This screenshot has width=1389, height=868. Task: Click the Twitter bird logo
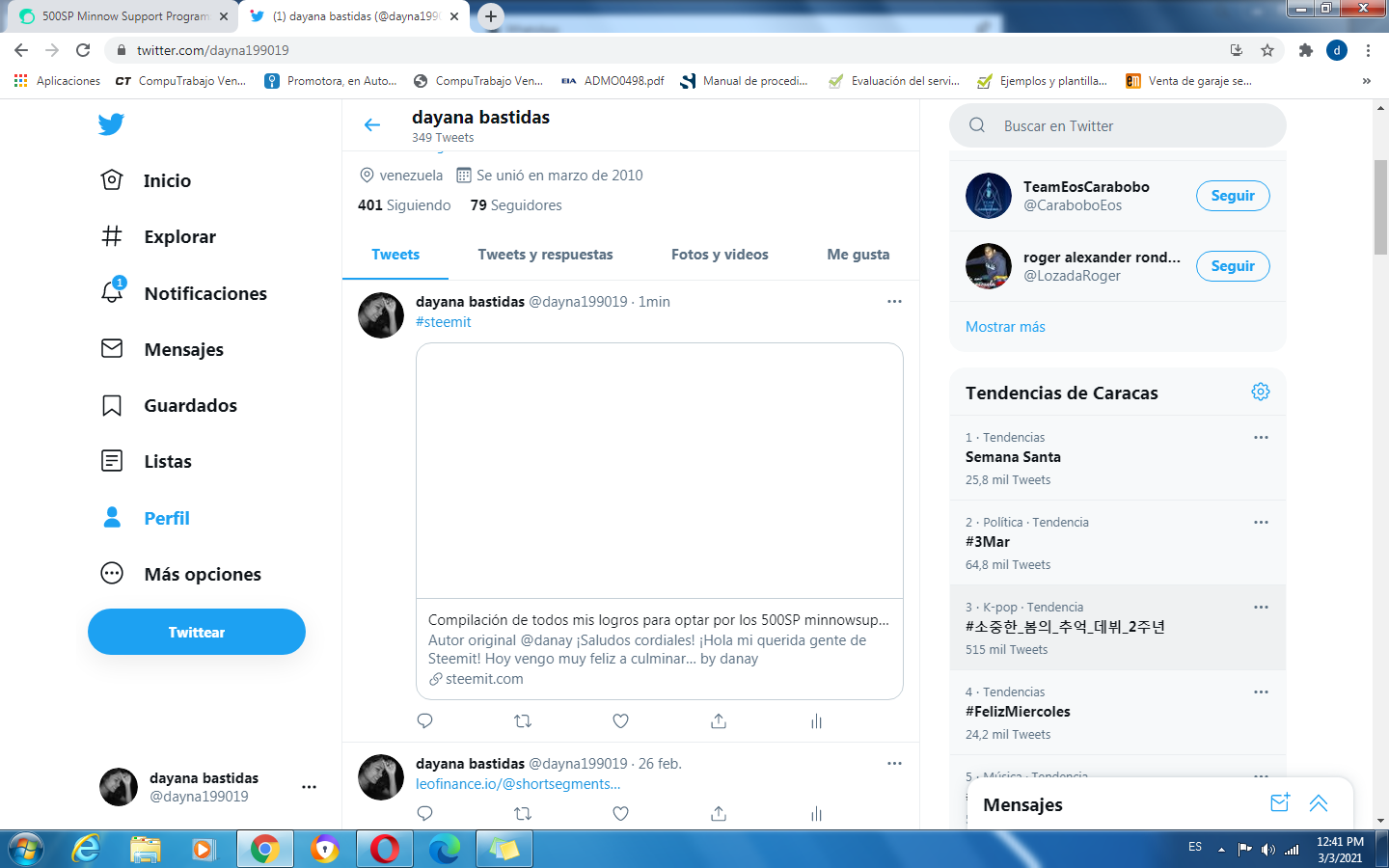point(111,123)
